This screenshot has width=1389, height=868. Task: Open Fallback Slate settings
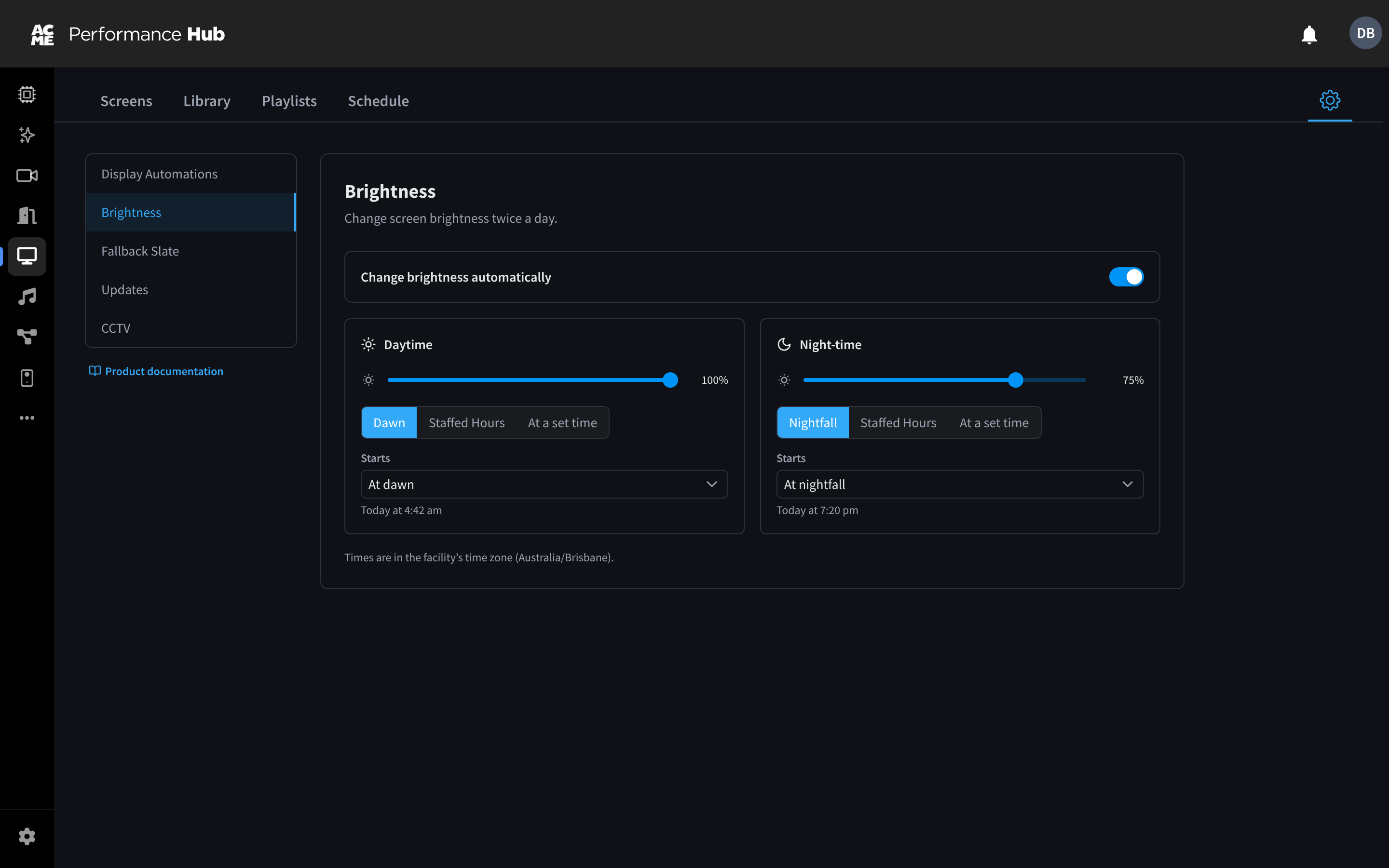pyautogui.click(x=191, y=251)
